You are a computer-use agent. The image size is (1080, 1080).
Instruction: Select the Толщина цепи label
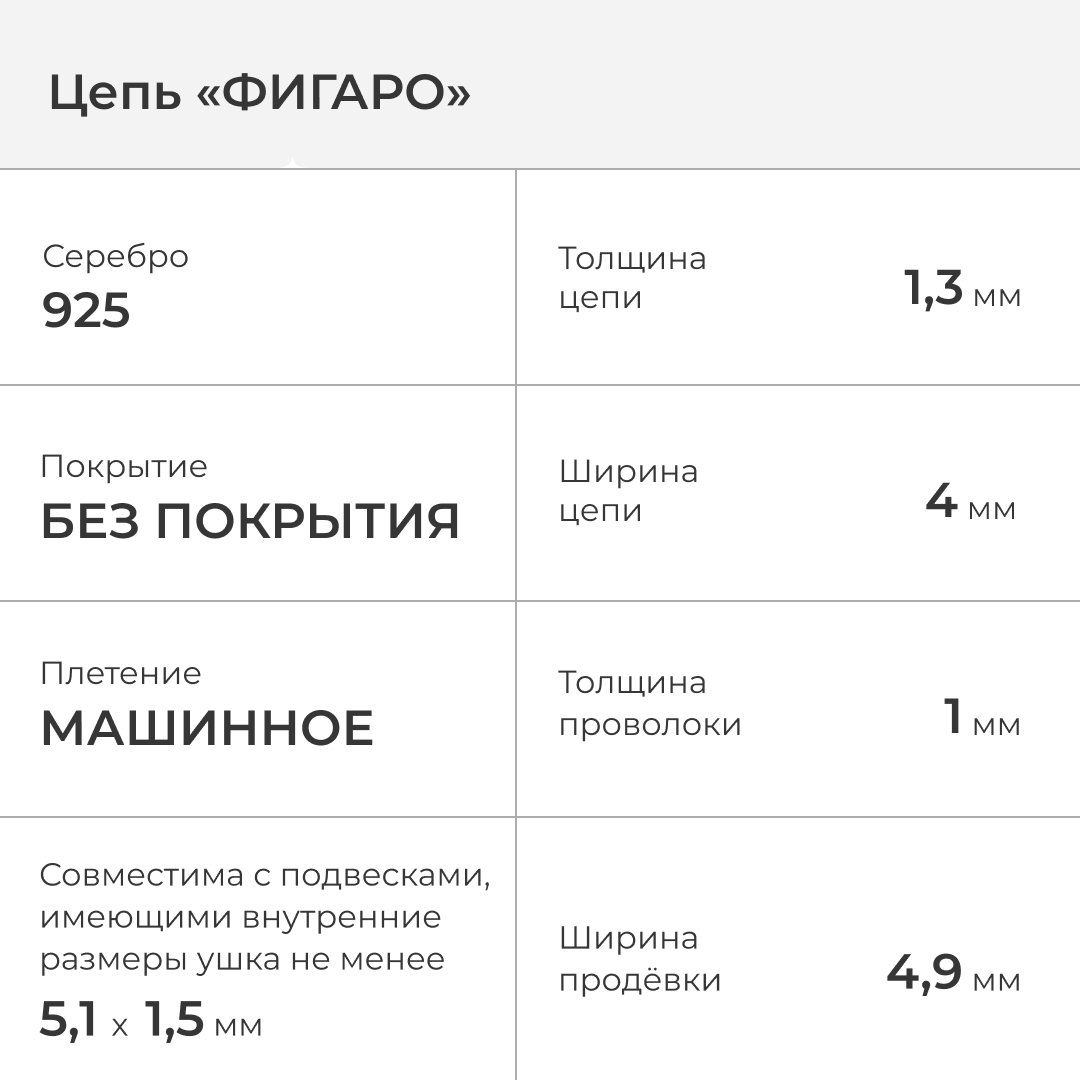coord(632,278)
